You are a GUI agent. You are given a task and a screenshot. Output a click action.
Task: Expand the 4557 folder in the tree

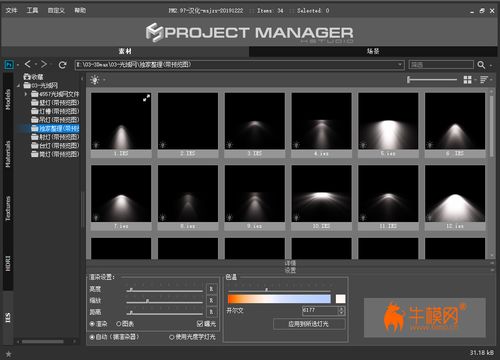26,94
